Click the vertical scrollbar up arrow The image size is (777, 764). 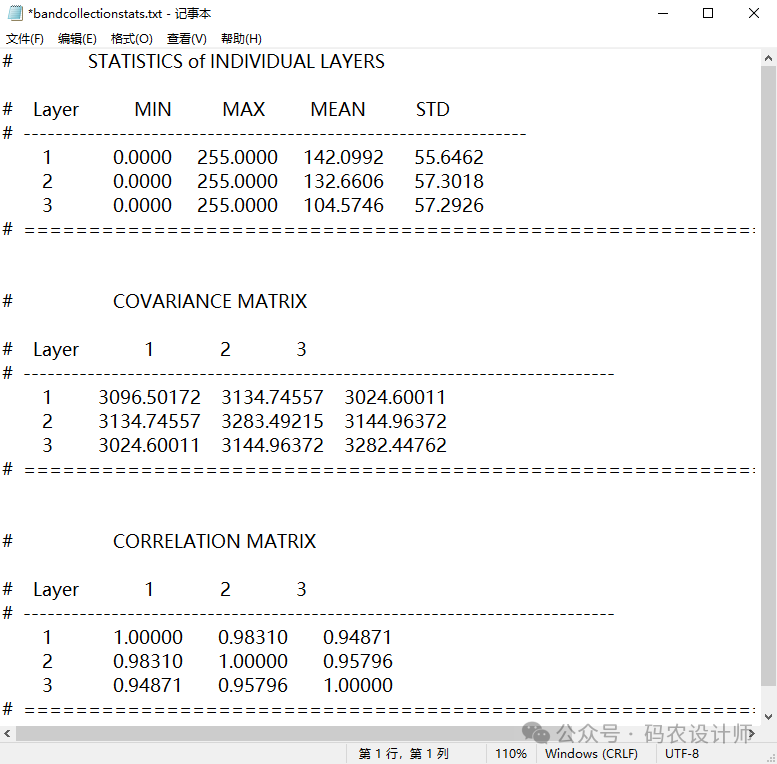(x=767, y=58)
